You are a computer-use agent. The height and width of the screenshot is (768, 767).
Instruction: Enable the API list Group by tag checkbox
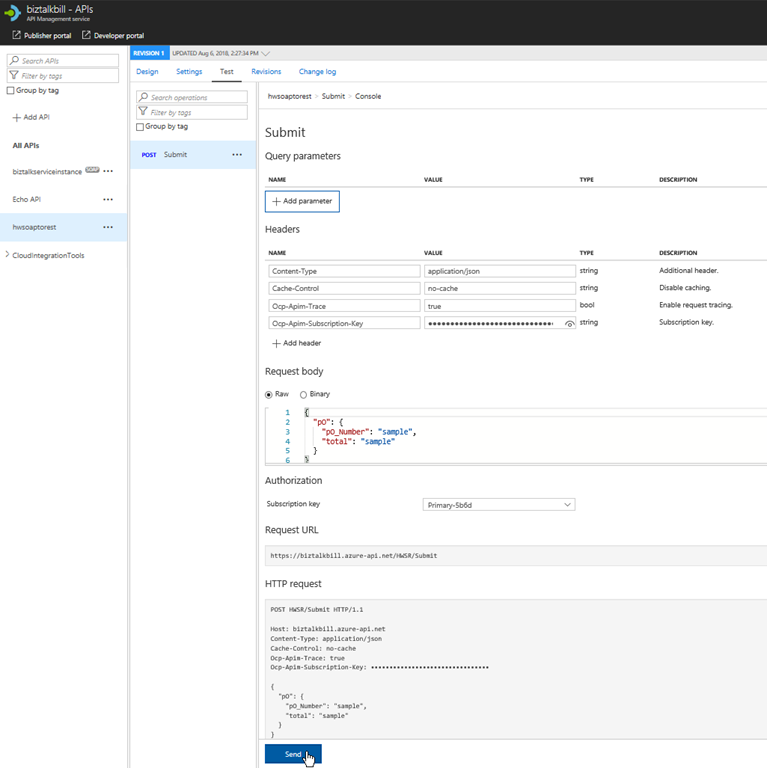coord(10,91)
